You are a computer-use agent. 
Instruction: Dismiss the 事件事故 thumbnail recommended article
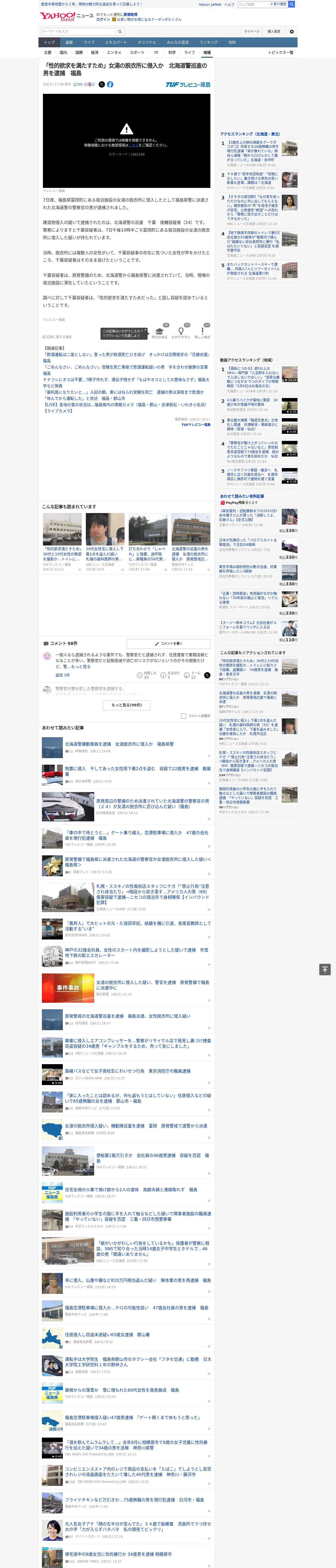[209, 1000]
